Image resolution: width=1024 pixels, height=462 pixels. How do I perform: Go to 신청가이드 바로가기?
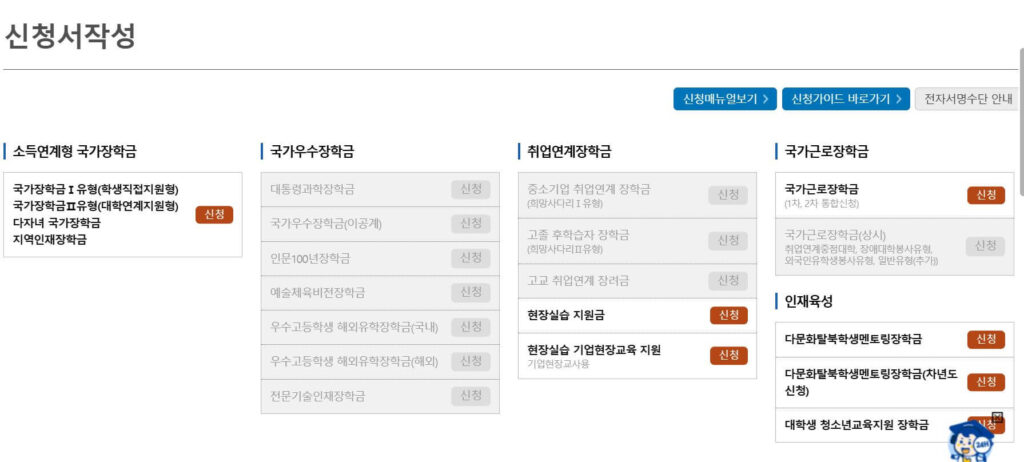(845, 99)
